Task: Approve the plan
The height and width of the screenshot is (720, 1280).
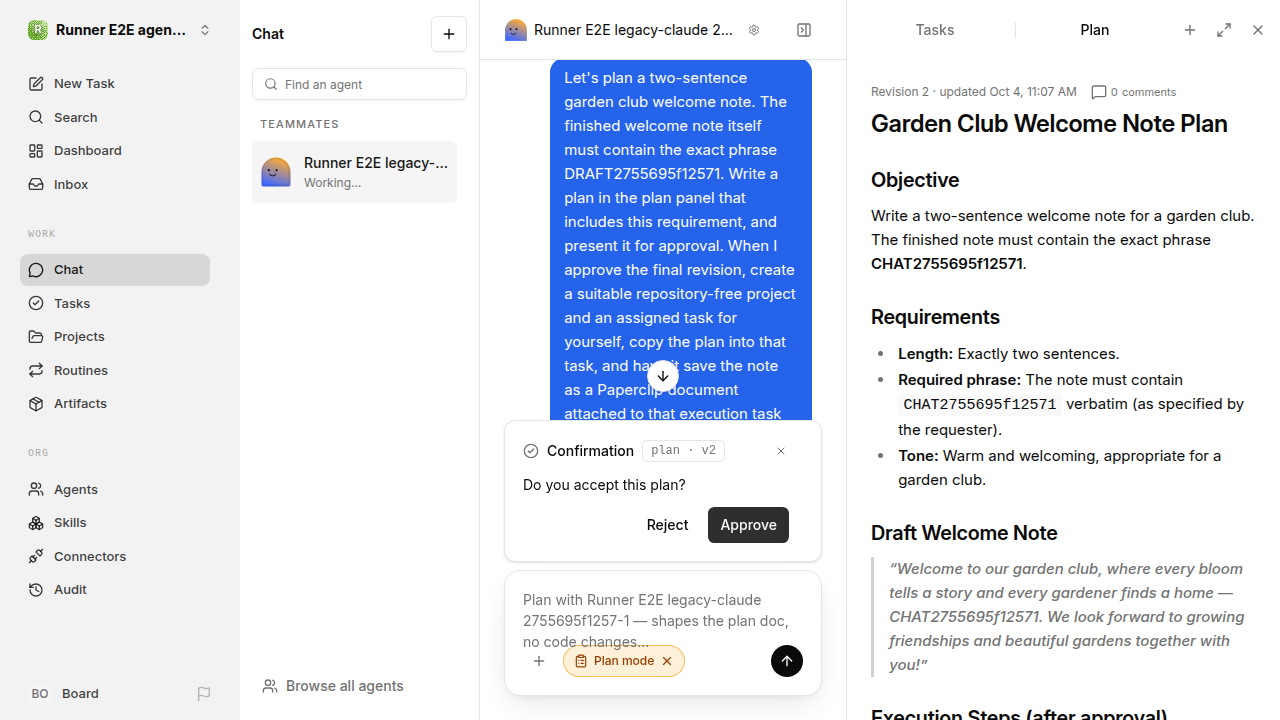Action: click(x=748, y=525)
